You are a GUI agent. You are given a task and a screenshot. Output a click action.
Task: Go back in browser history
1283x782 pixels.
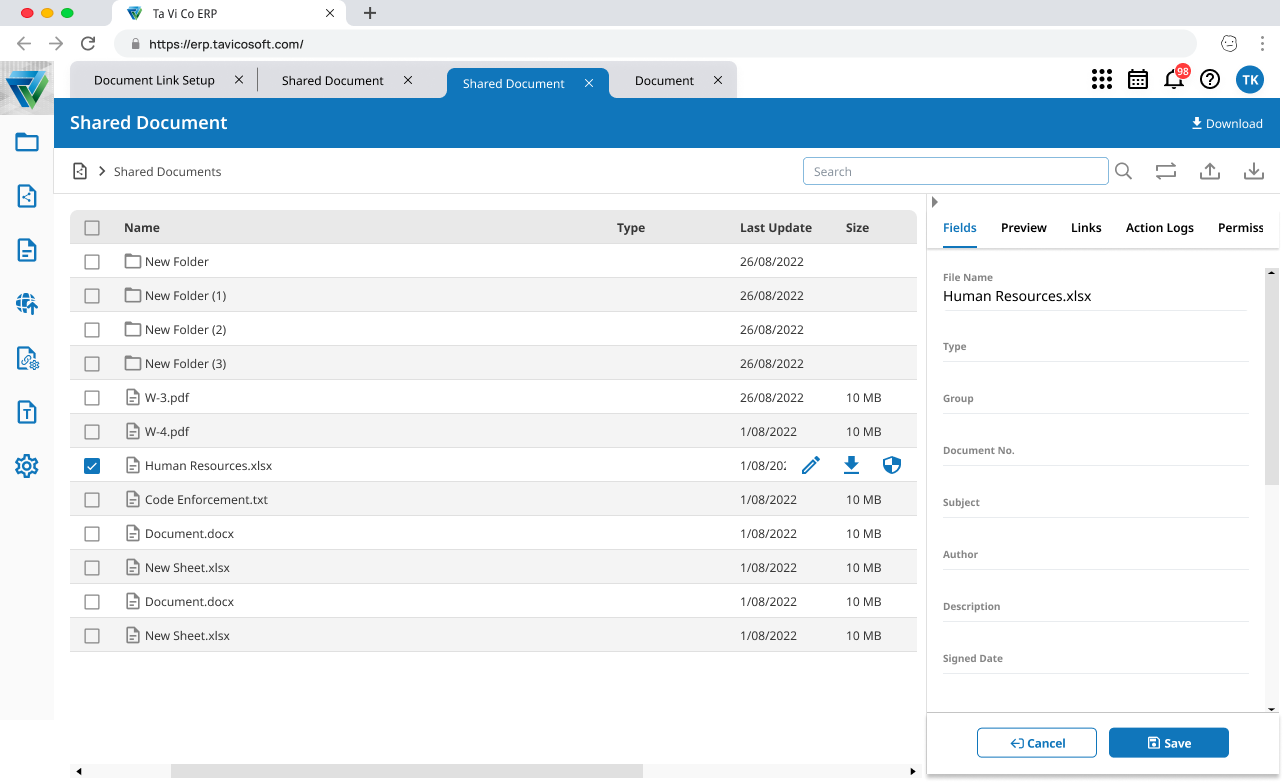(24, 44)
